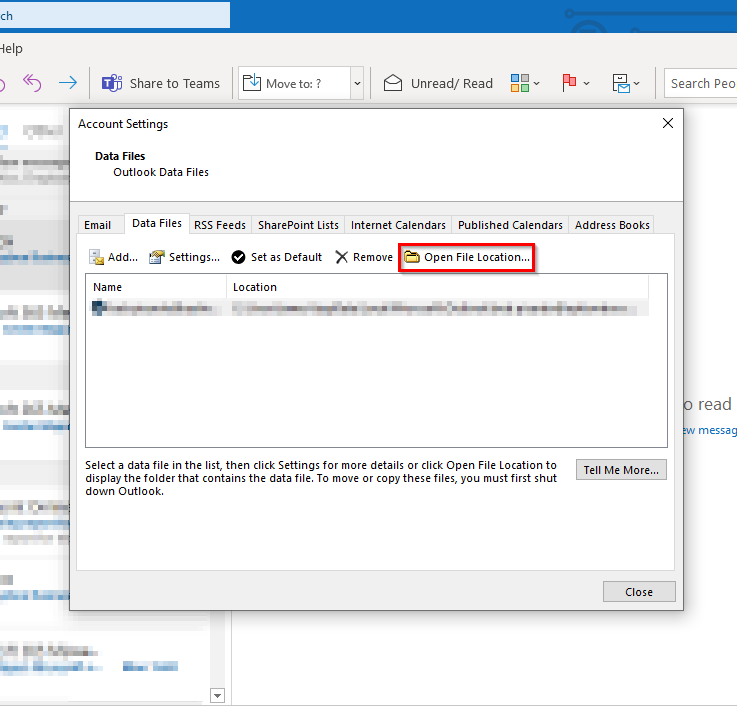Open the Categorize color squares dropdown
737x706 pixels.
(x=525, y=83)
